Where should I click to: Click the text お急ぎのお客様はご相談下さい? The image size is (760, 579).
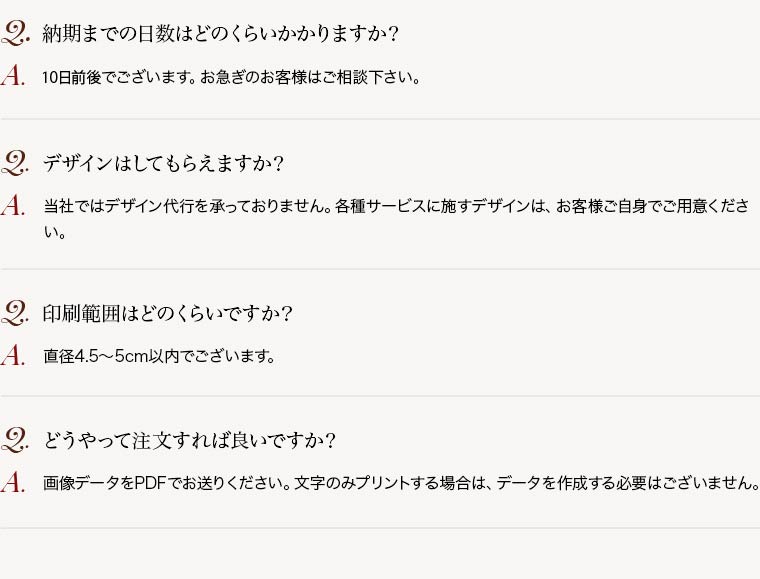[x=310, y=78]
